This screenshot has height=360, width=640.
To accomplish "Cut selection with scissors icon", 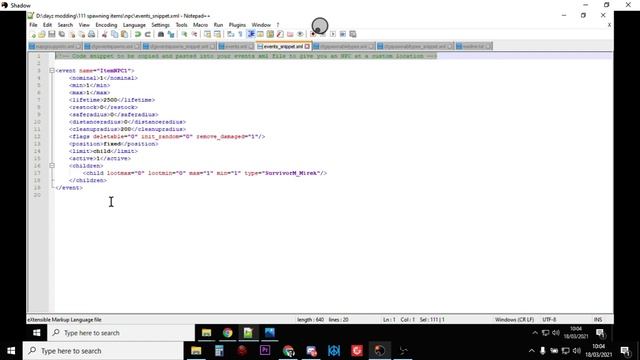I will click(104, 34).
